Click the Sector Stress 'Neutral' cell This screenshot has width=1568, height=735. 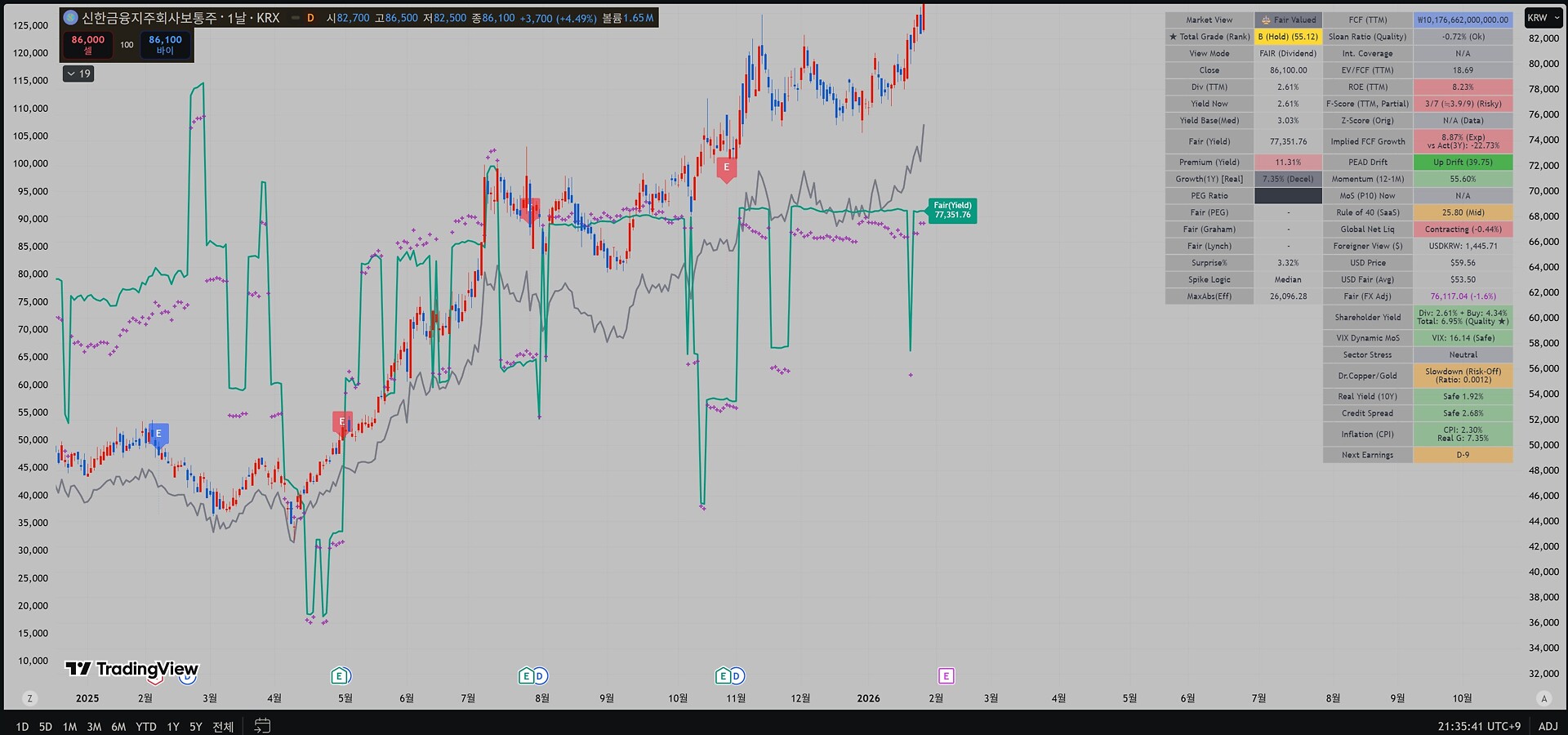pos(1463,354)
